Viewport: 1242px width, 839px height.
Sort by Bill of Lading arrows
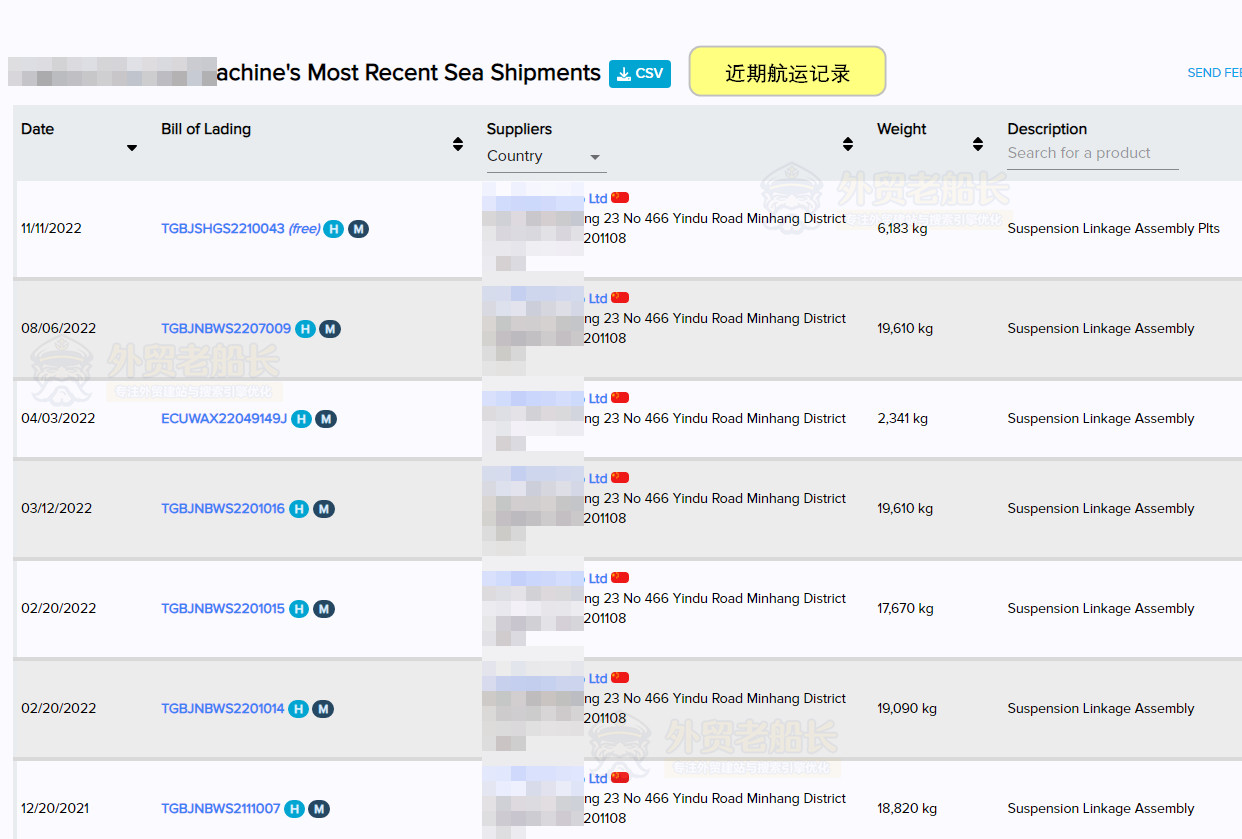[458, 144]
